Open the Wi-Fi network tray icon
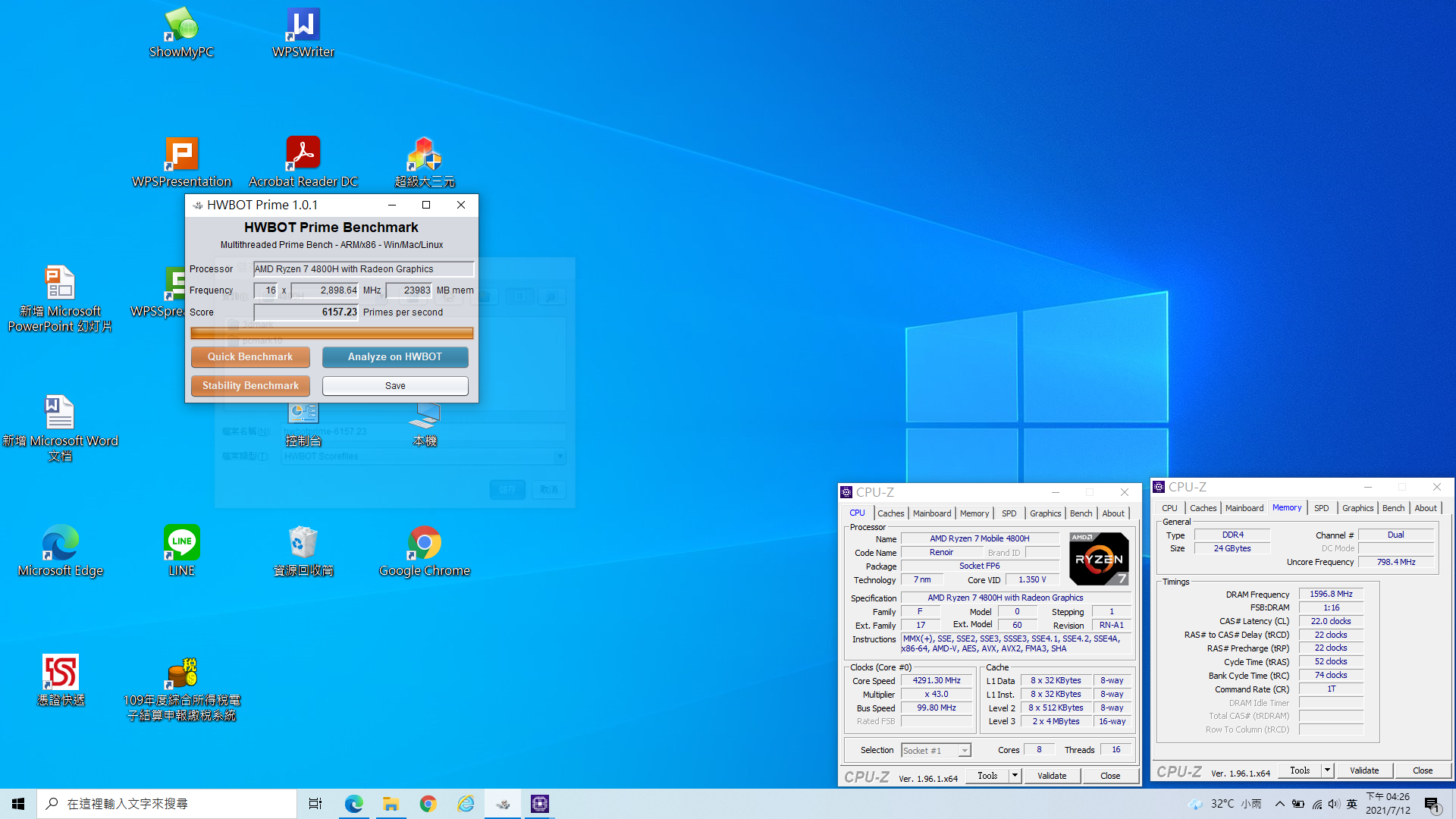1456x819 pixels. (1316, 804)
